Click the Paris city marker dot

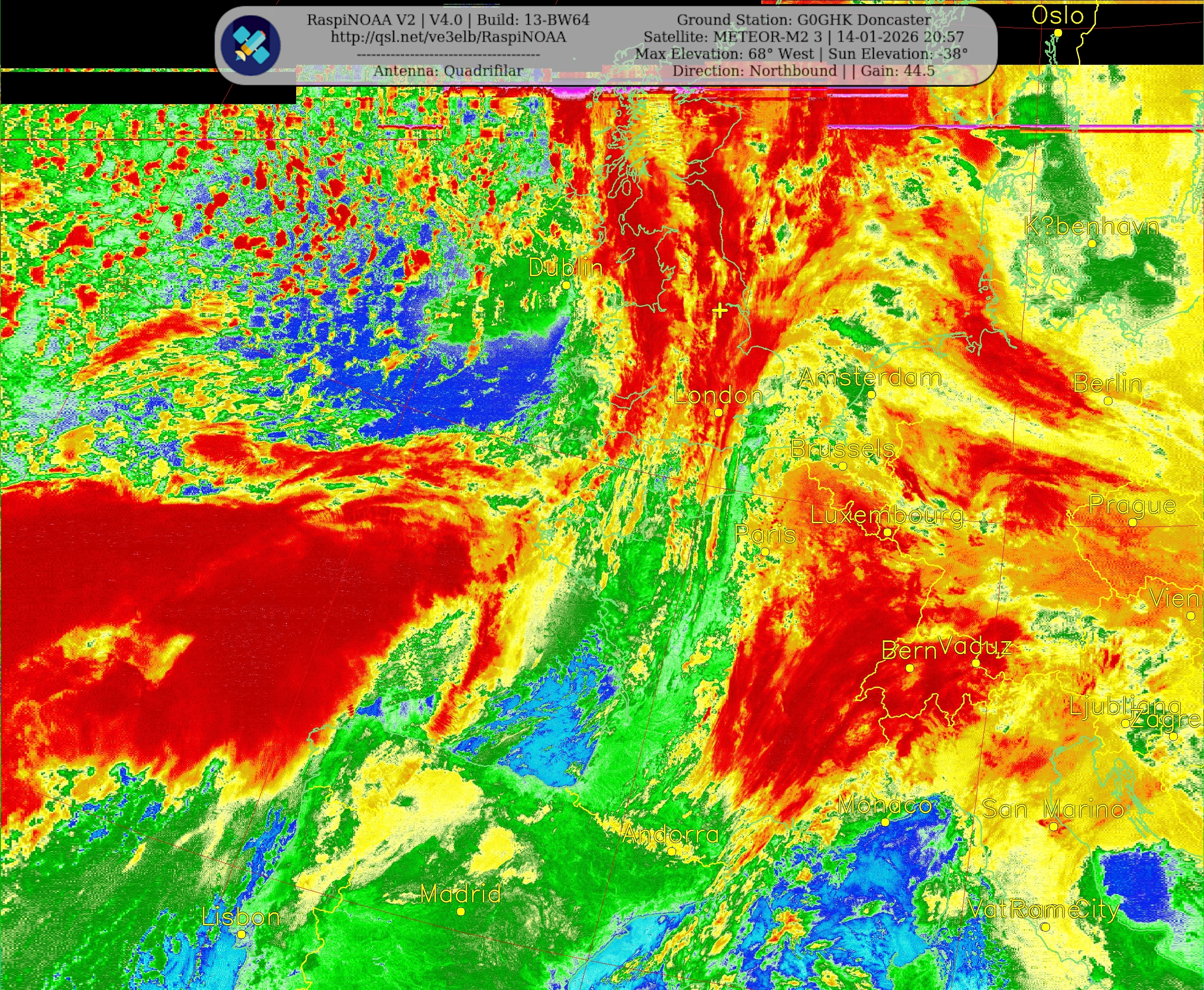pyautogui.click(x=765, y=552)
